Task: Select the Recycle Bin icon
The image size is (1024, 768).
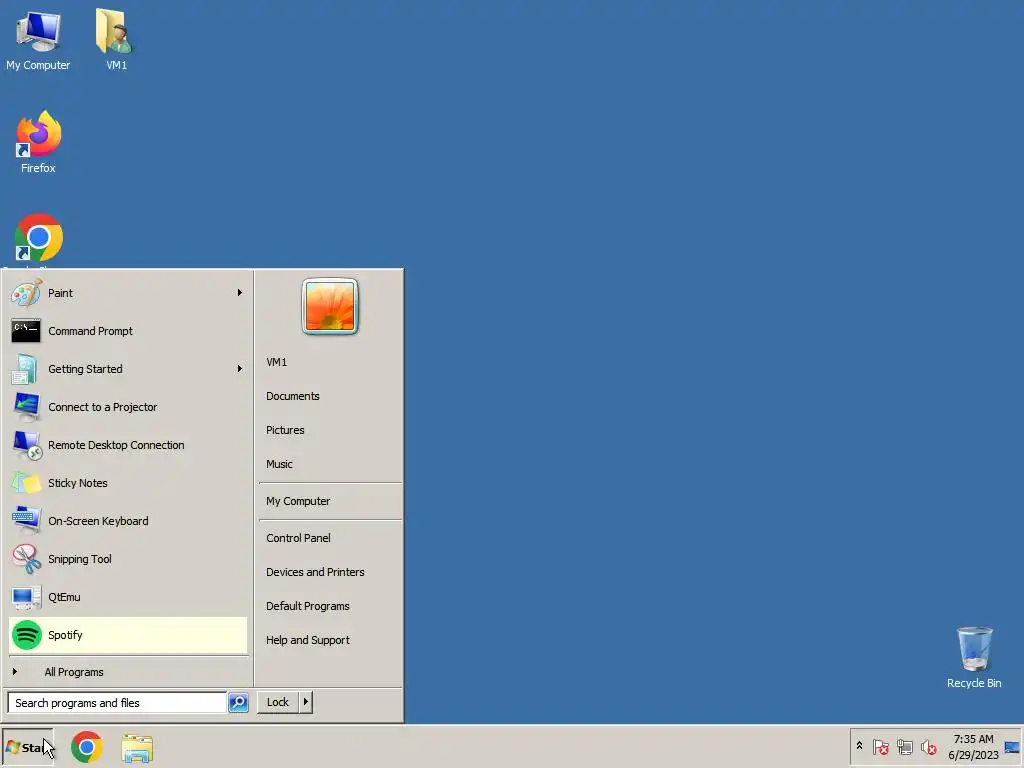Action: pos(974,658)
